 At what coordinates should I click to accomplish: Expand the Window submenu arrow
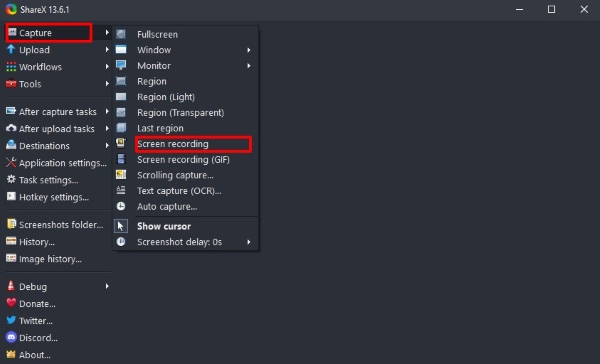[x=249, y=50]
